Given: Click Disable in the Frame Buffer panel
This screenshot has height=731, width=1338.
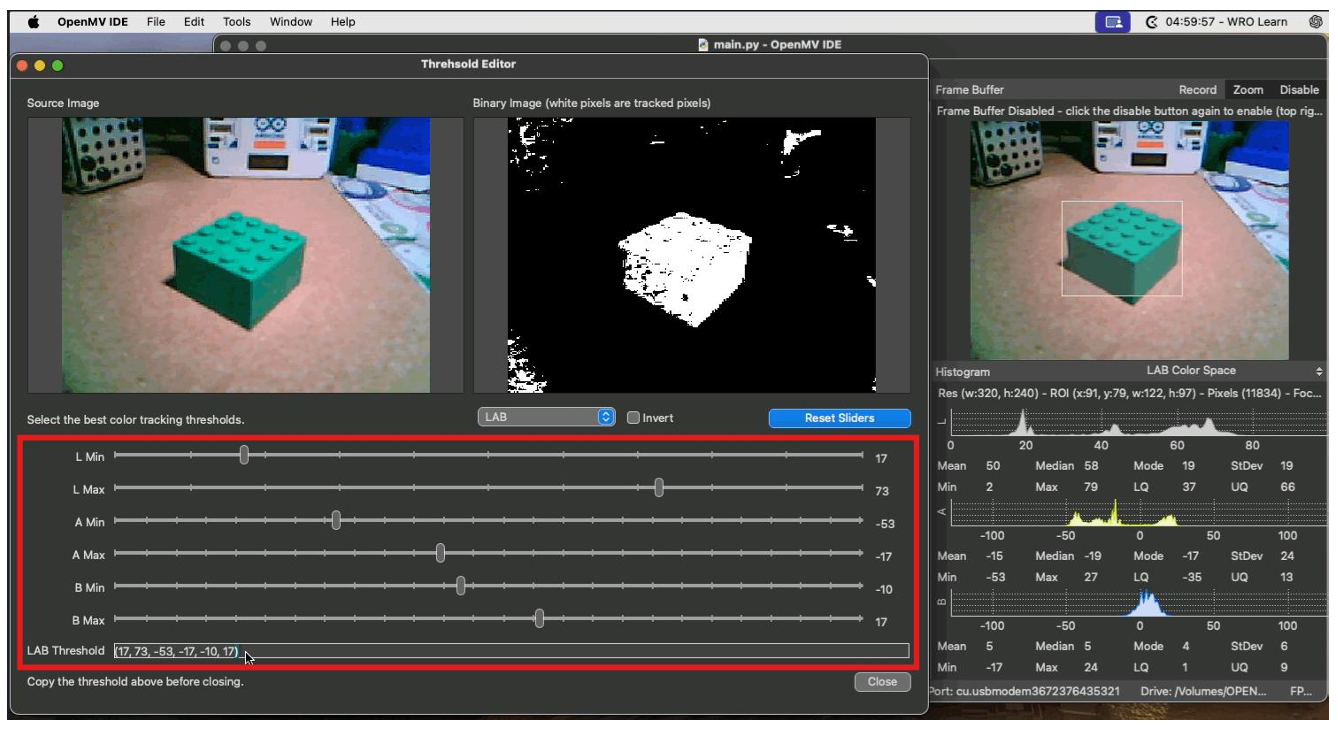Looking at the screenshot, I should click(x=1299, y=90).
